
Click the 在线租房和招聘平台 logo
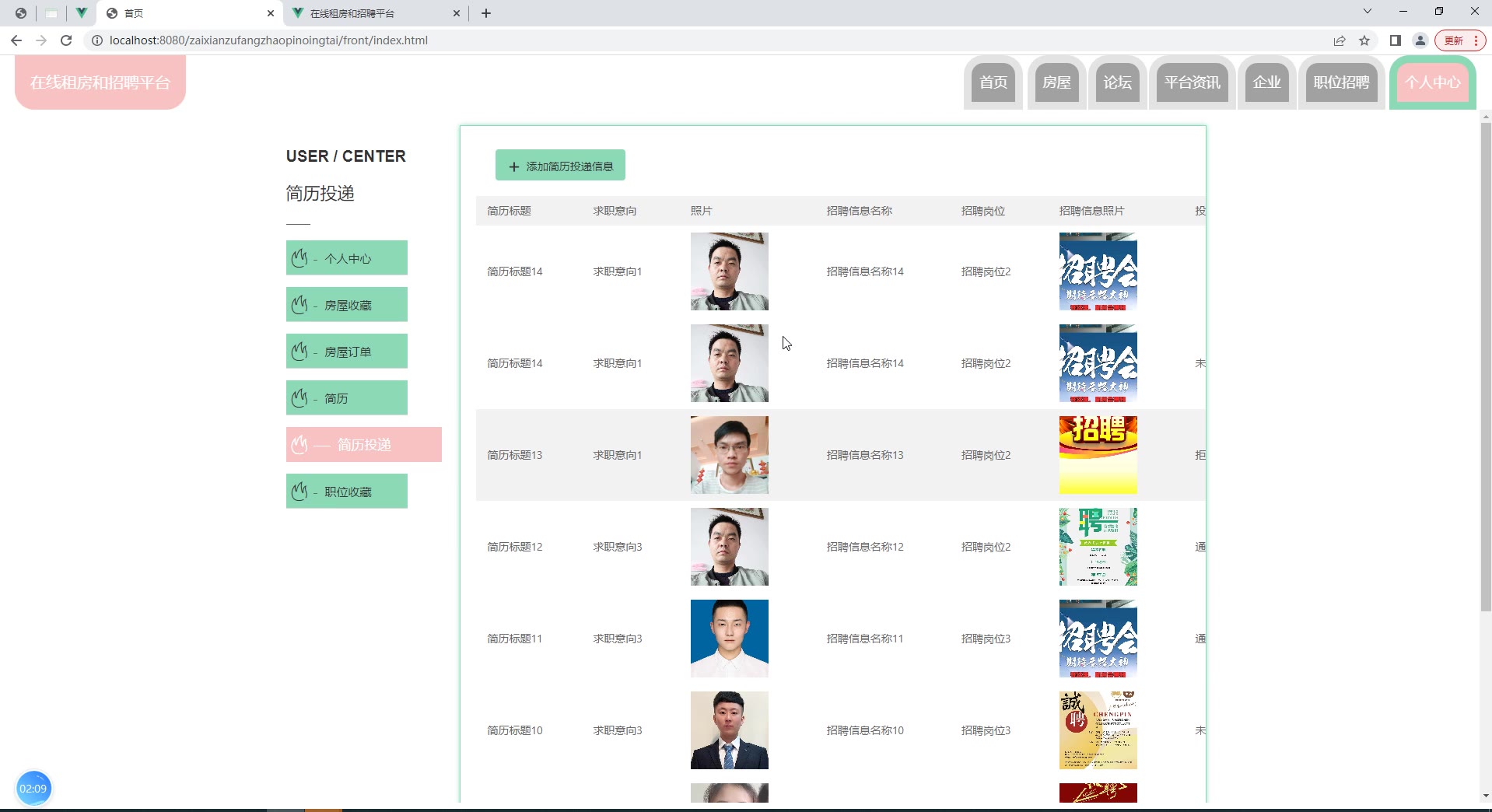pos(100,82)
